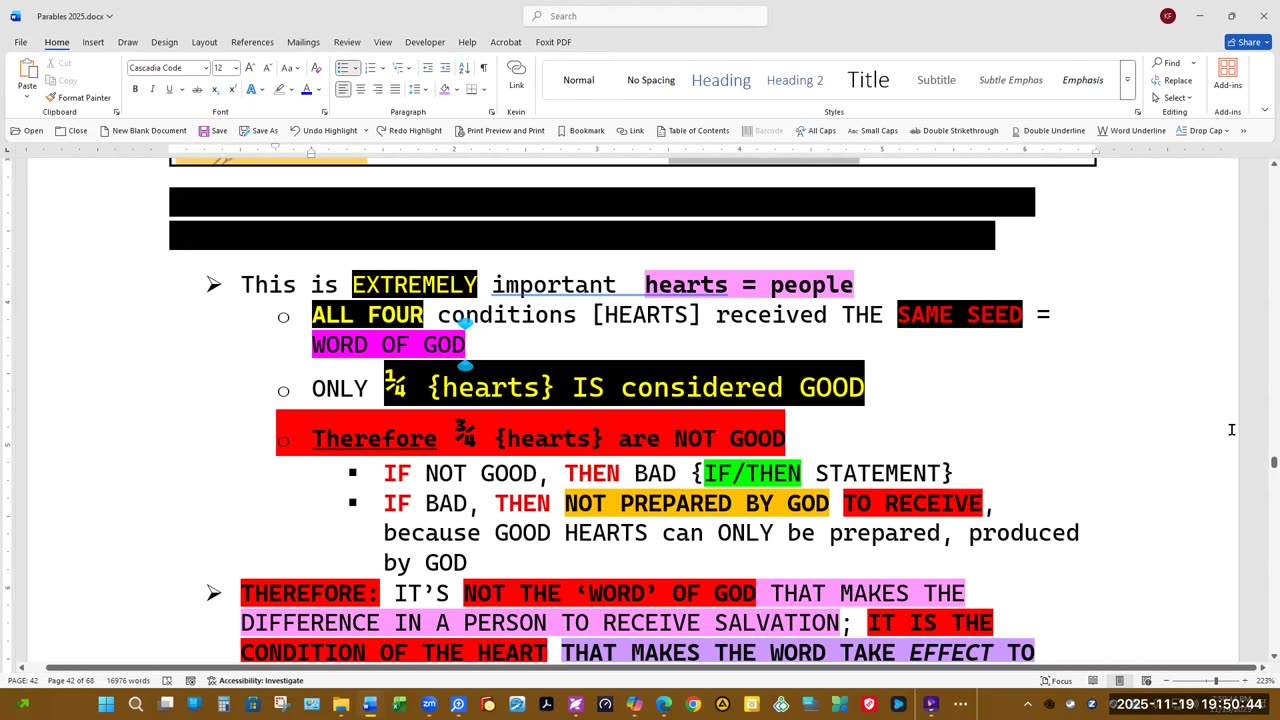
Task: Apply Small Caps formatting
Action: tap(872, 131)
